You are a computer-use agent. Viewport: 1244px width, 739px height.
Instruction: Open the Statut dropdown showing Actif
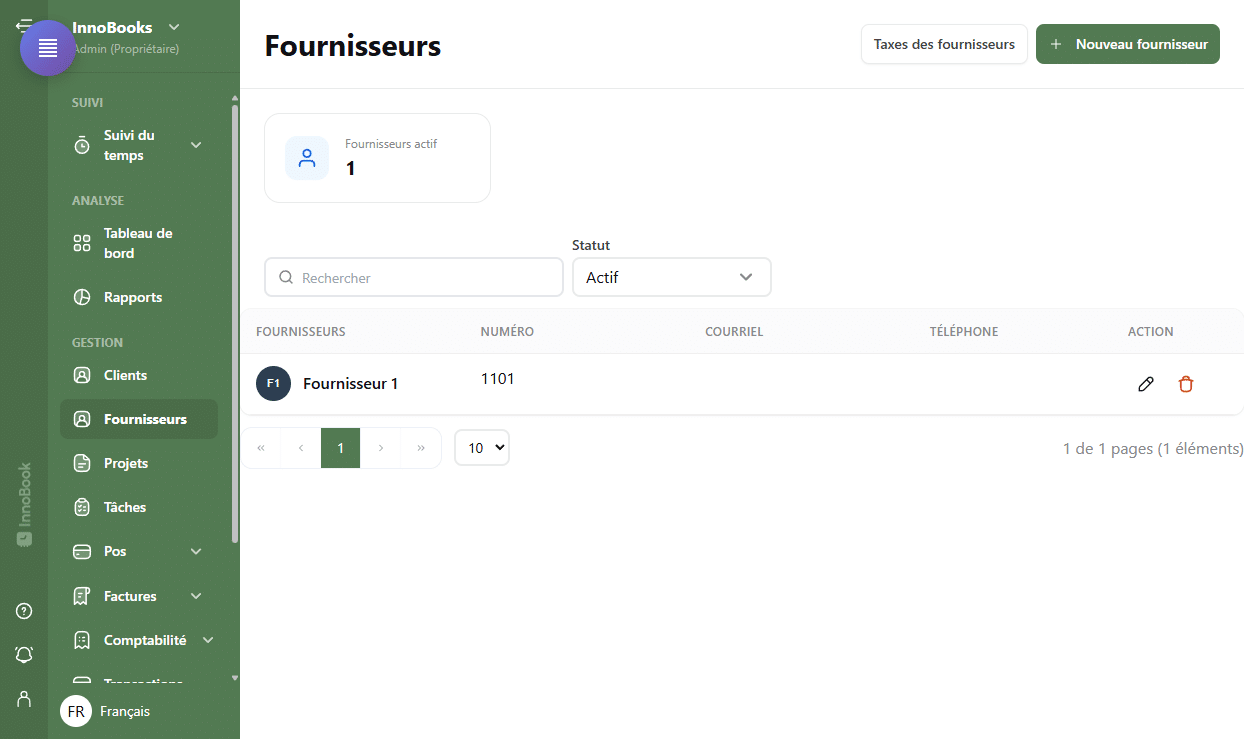coord(671,277)
